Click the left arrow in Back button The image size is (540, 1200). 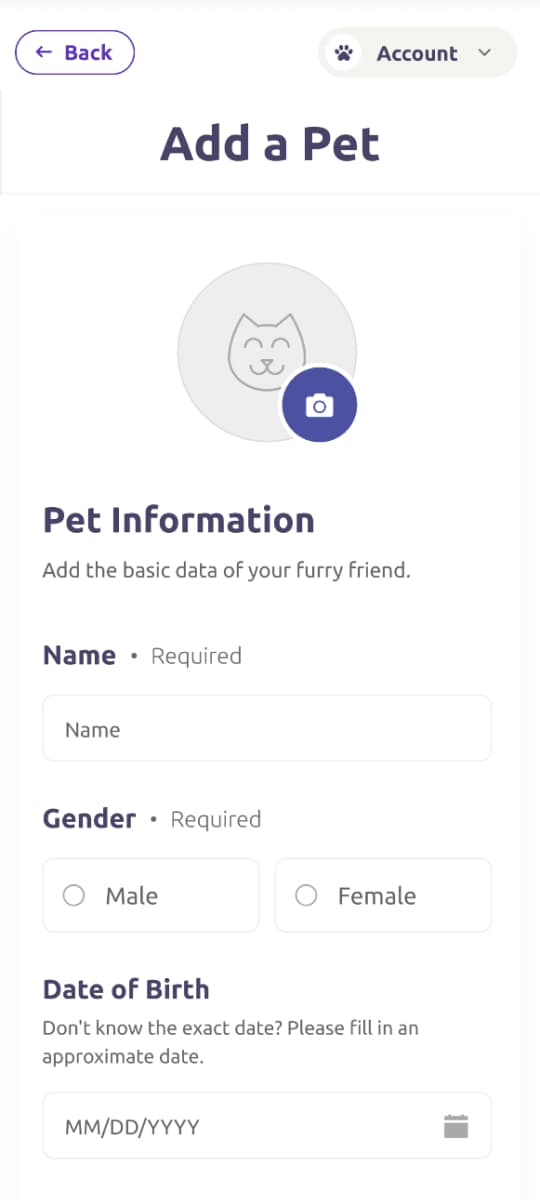[x=43, y=52]
